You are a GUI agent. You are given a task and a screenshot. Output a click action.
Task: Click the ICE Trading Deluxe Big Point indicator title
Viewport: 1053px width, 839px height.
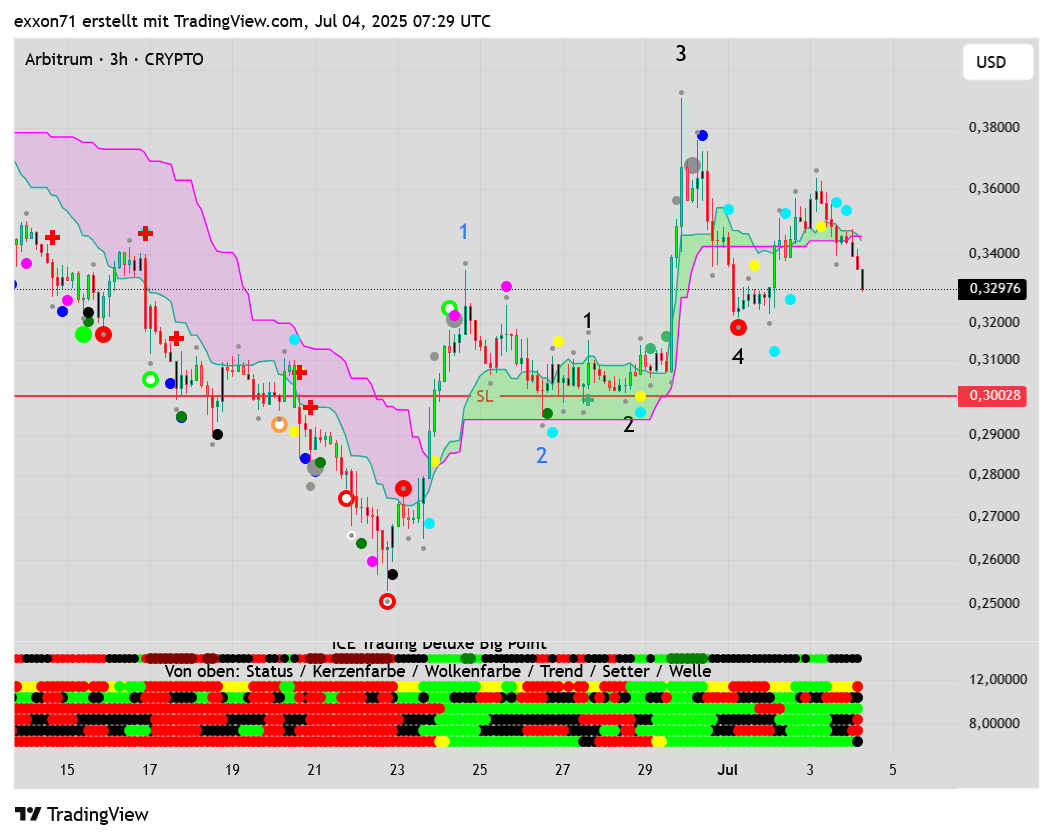tap(438, 644)
